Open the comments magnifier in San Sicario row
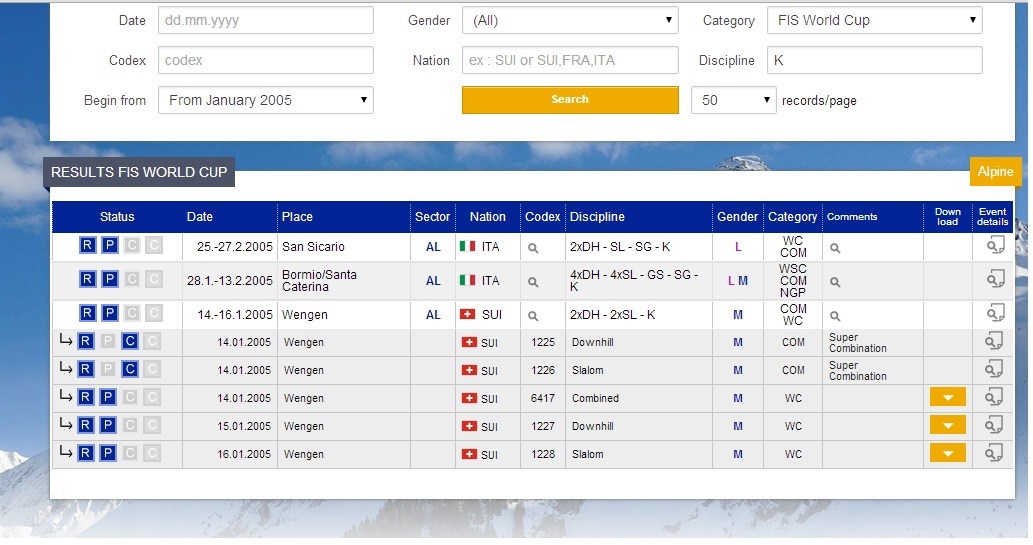 (835, 248)
